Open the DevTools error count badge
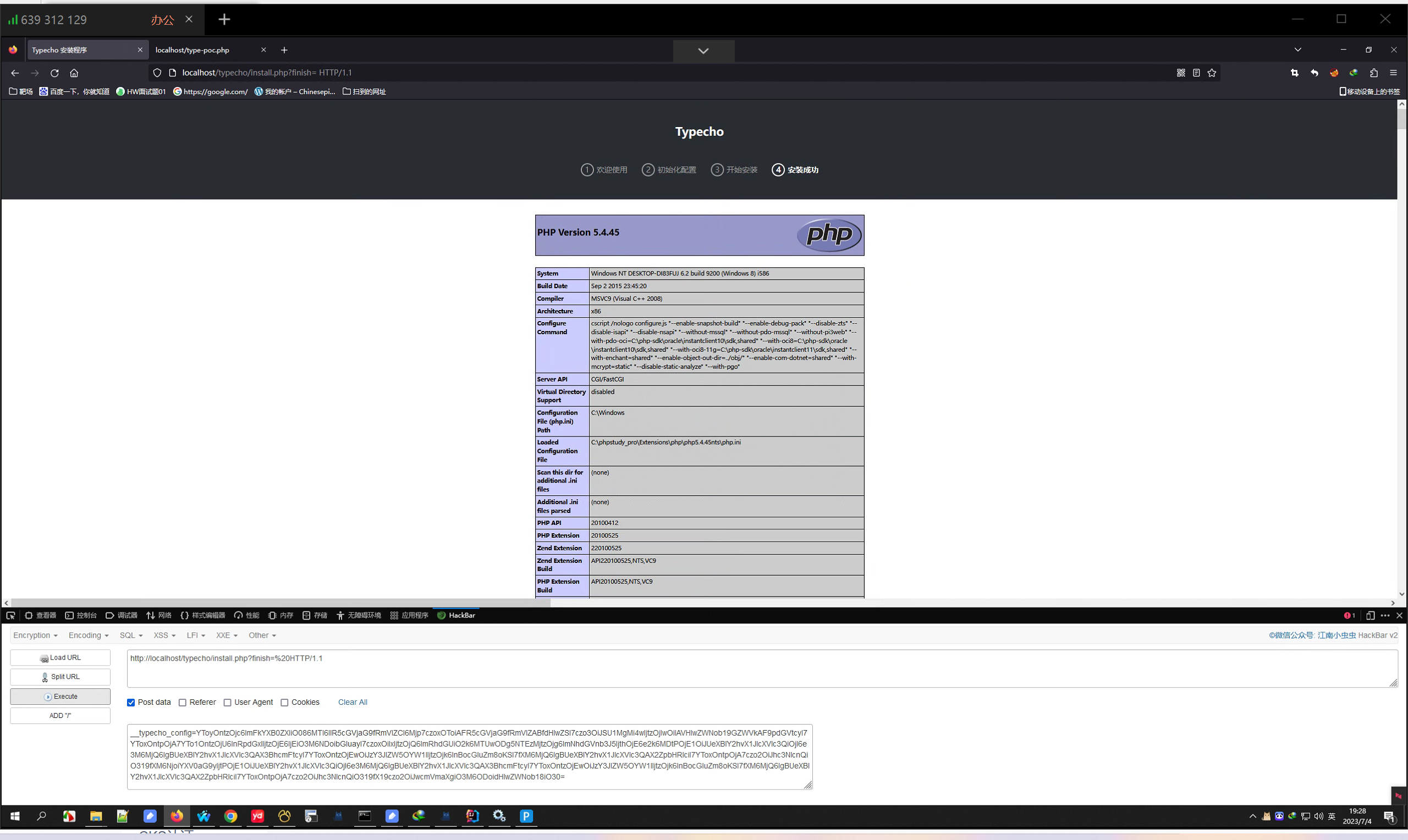The image size is (1408, 840). point(1349,615)
